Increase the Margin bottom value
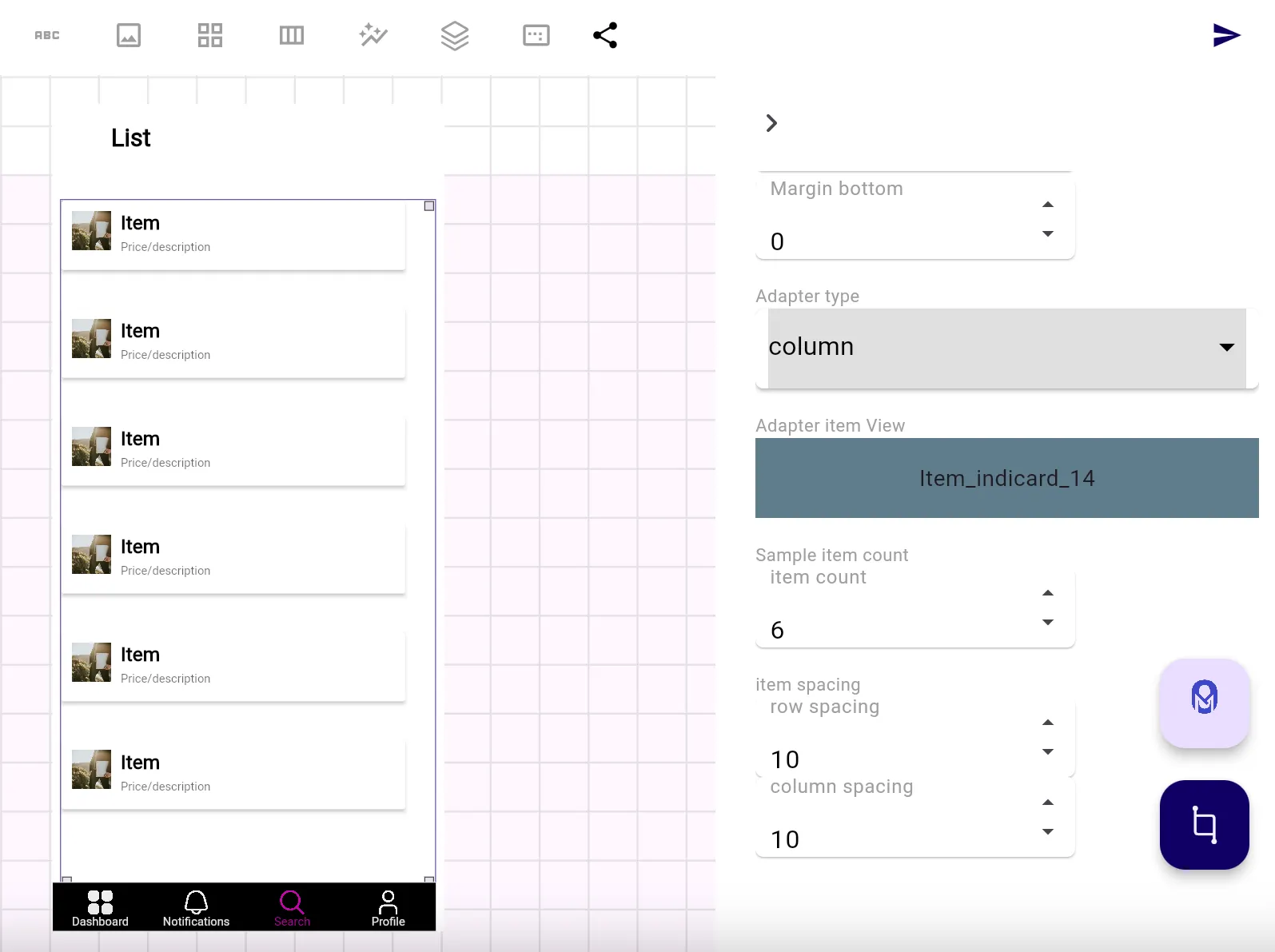Viewport: 1275px width, 952px height. coord(1048,205)
